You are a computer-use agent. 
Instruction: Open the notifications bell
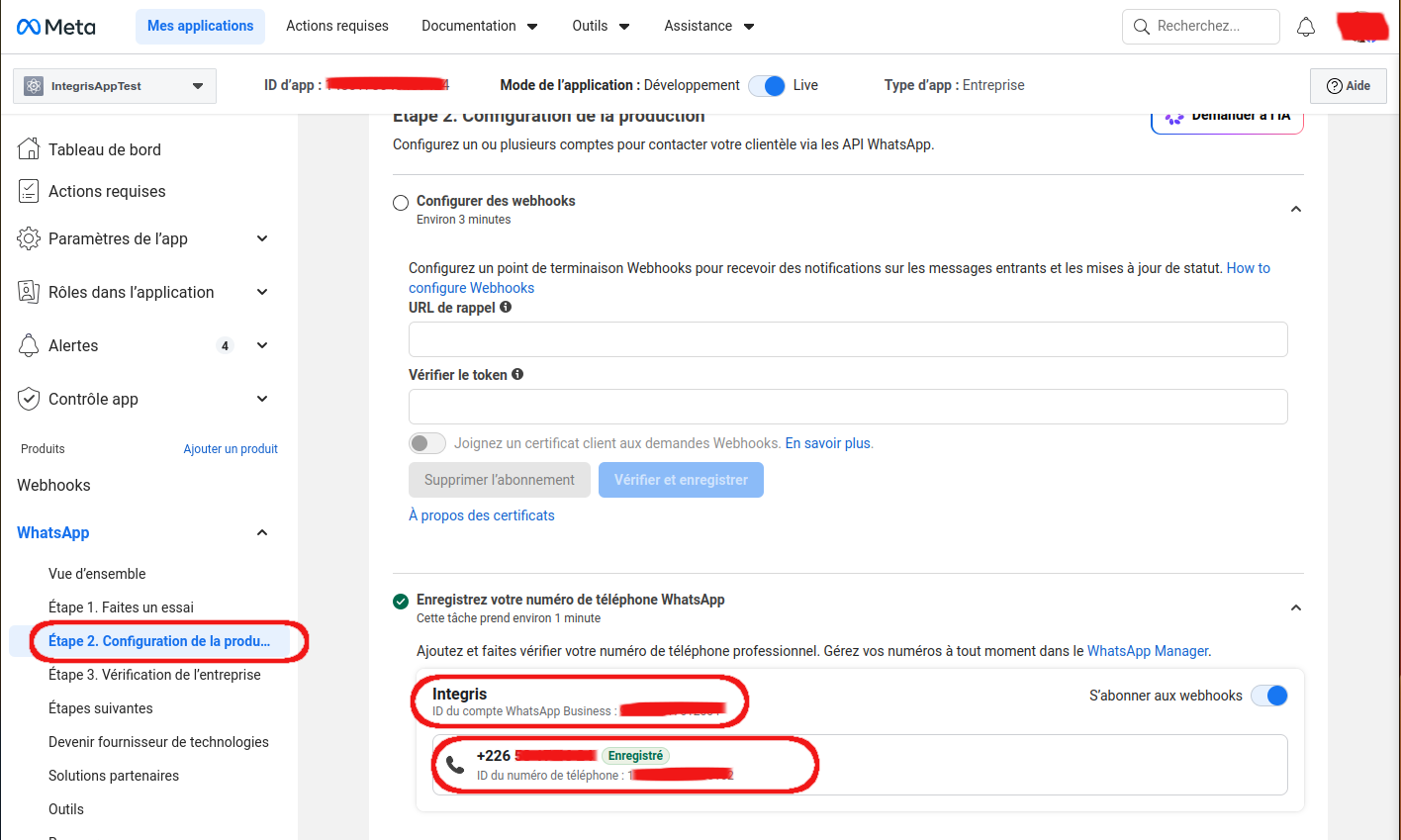click(x=1306, y=27)
